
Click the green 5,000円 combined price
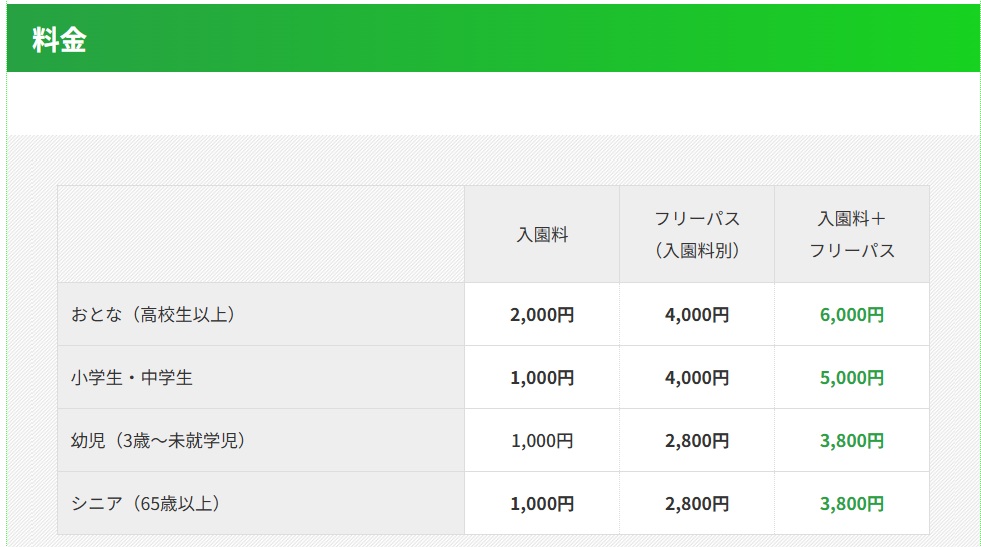coord(852,378)
